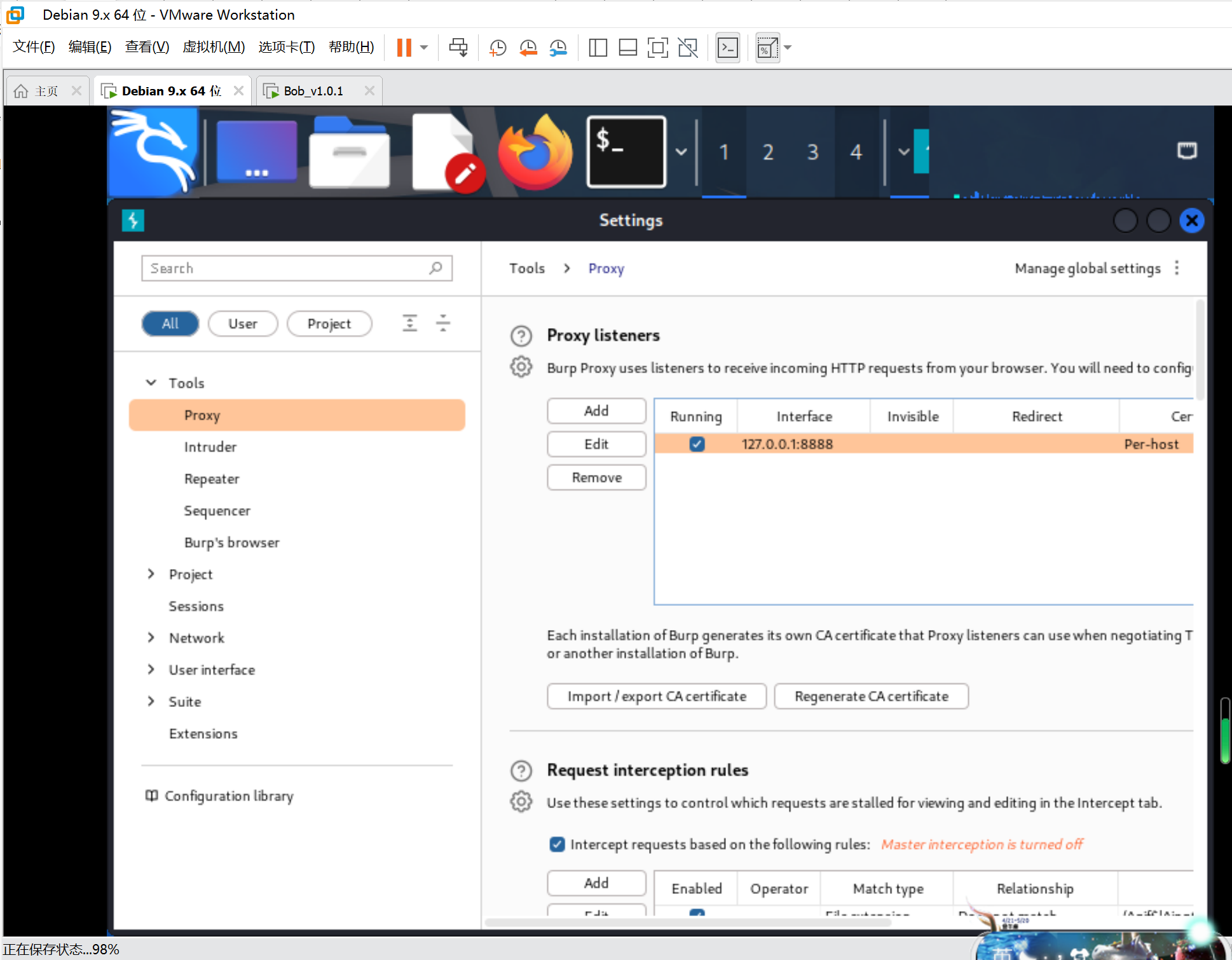
Task: Expand the Suite tree node
Action: [151, 701]
